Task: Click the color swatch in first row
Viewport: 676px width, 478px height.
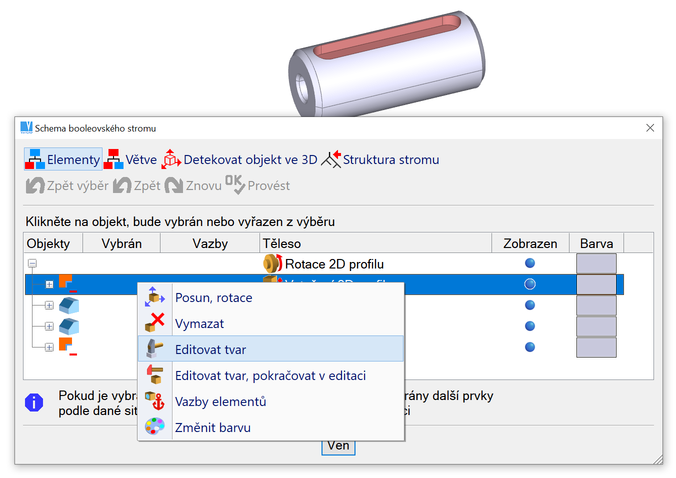Action: pos(597,264)
